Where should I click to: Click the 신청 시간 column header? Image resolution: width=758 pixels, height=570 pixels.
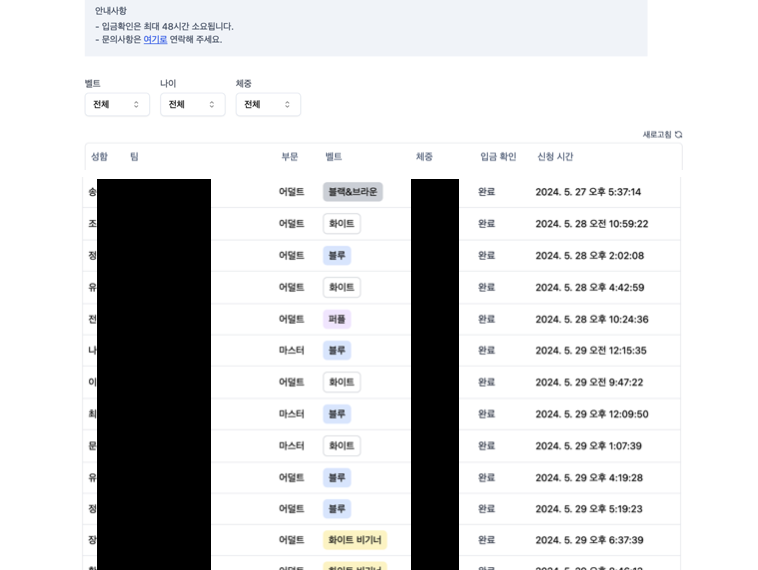pos(555,157)
